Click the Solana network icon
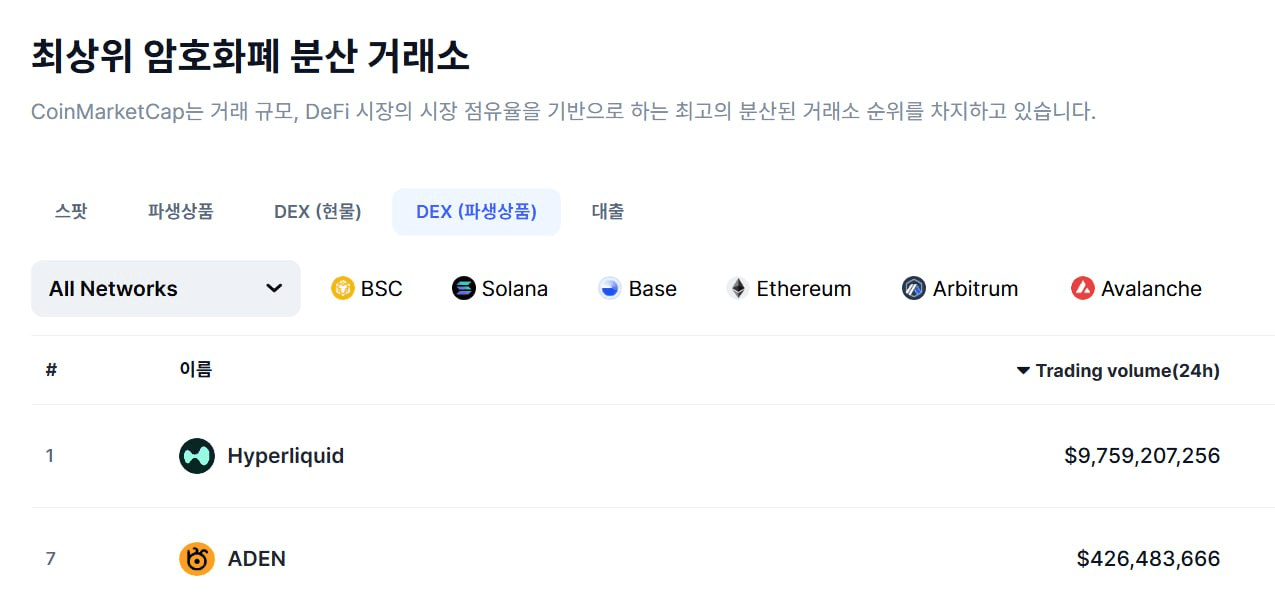 pyautogui.click(x=464, y=289)
